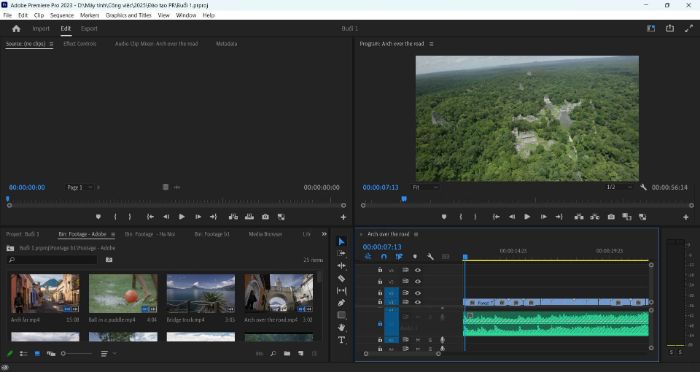The image size is (700, 372).
Task: Select the Type tool
Action: pos(342,340)
